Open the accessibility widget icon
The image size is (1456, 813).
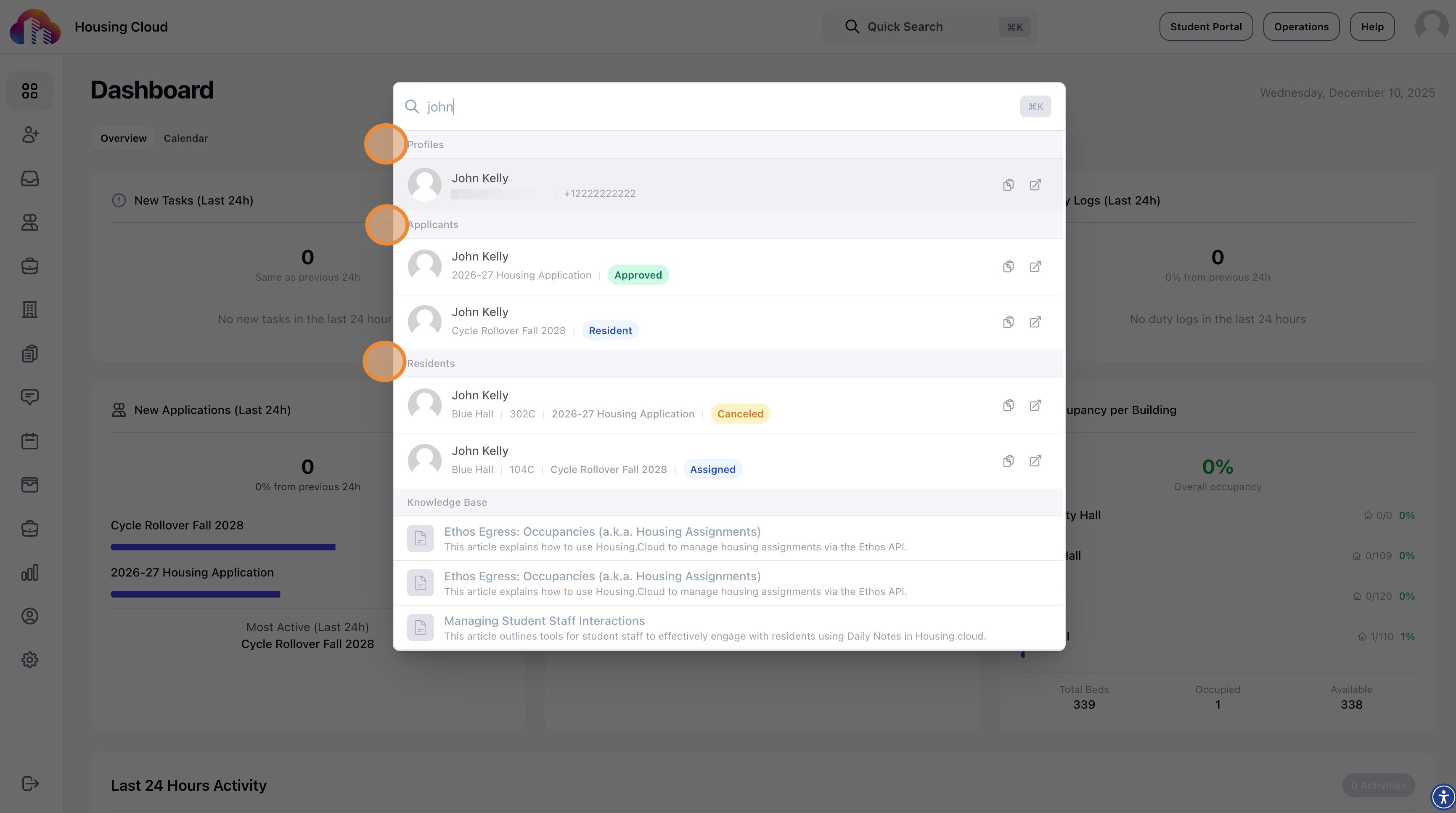(1443, 798)
